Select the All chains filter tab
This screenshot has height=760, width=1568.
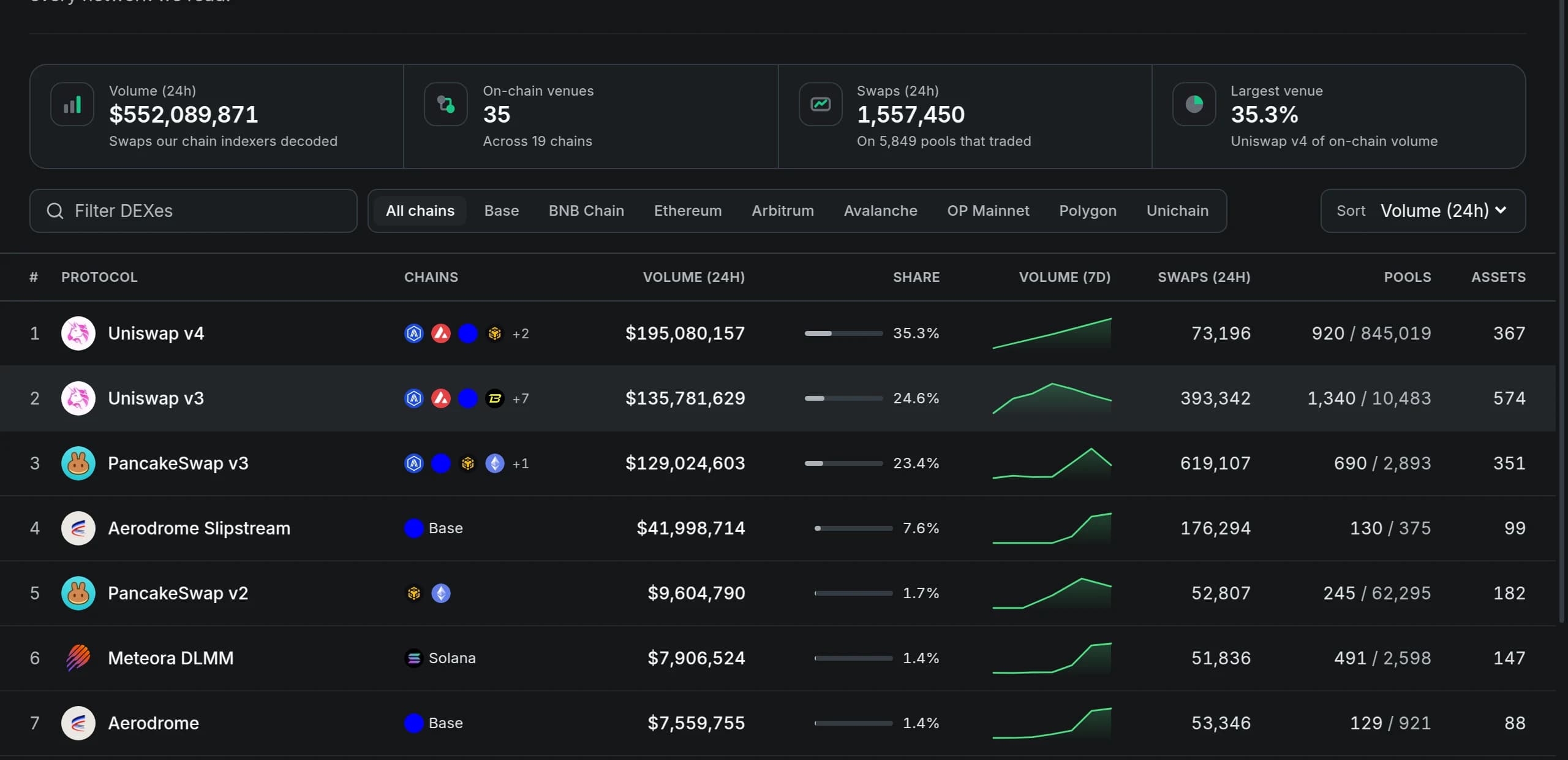point(420,211)
